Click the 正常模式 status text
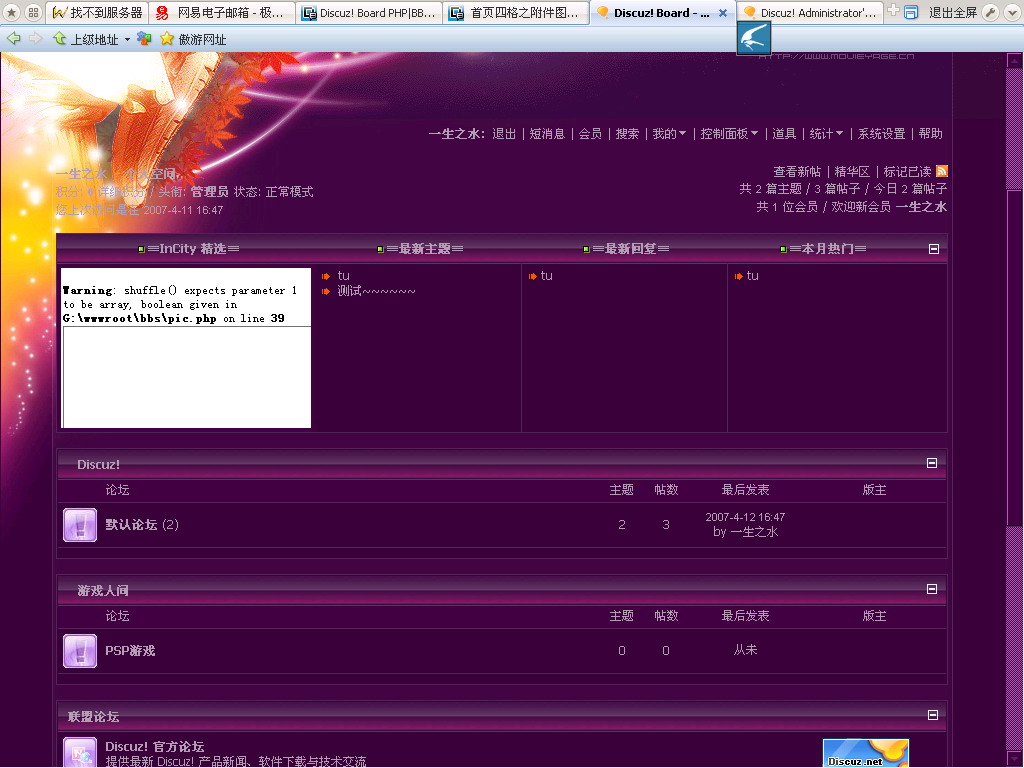Screen dimensions: 1024x768 [289, 191]
